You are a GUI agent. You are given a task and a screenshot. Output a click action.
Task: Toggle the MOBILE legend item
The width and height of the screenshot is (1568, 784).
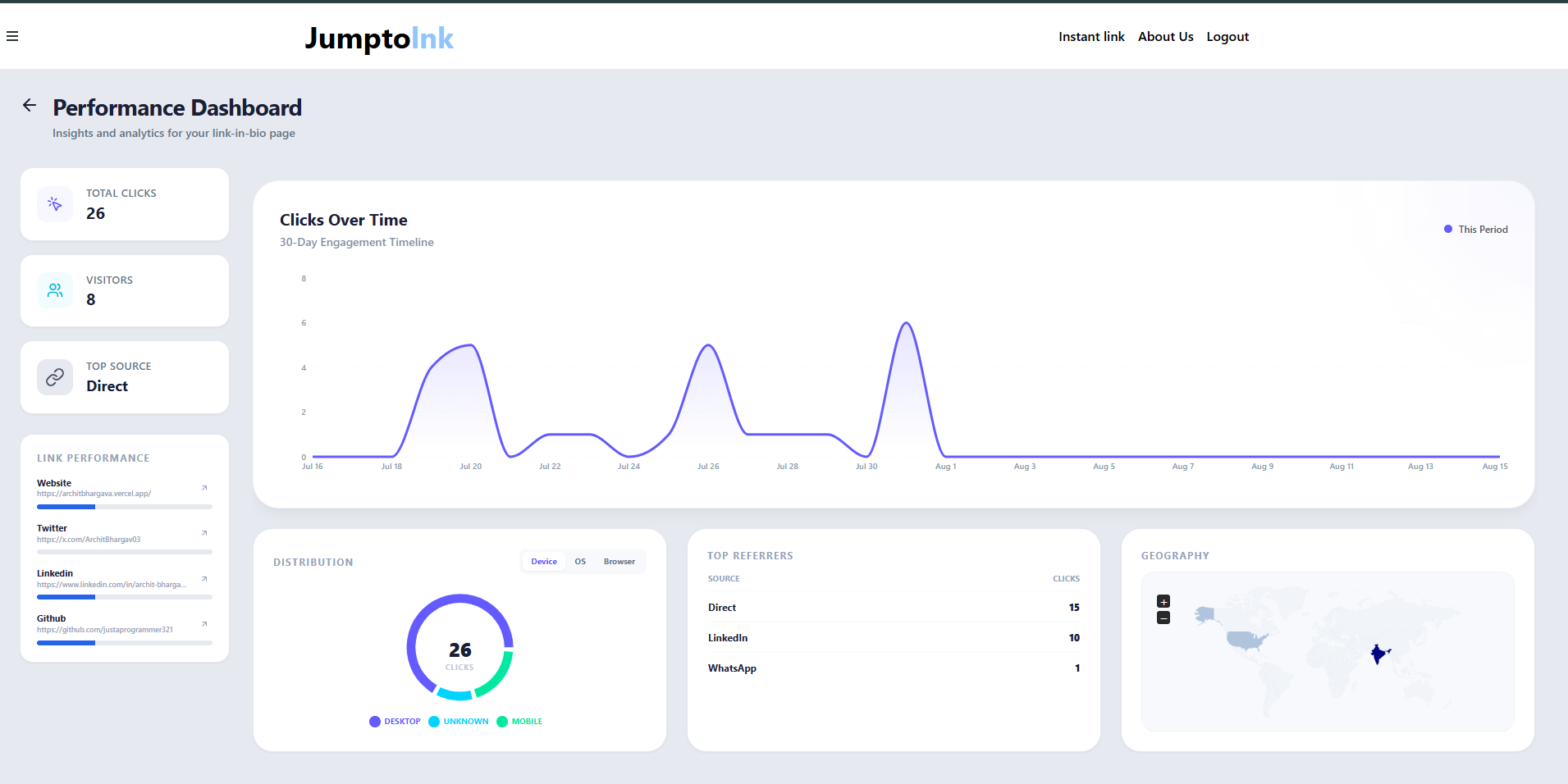519,722
